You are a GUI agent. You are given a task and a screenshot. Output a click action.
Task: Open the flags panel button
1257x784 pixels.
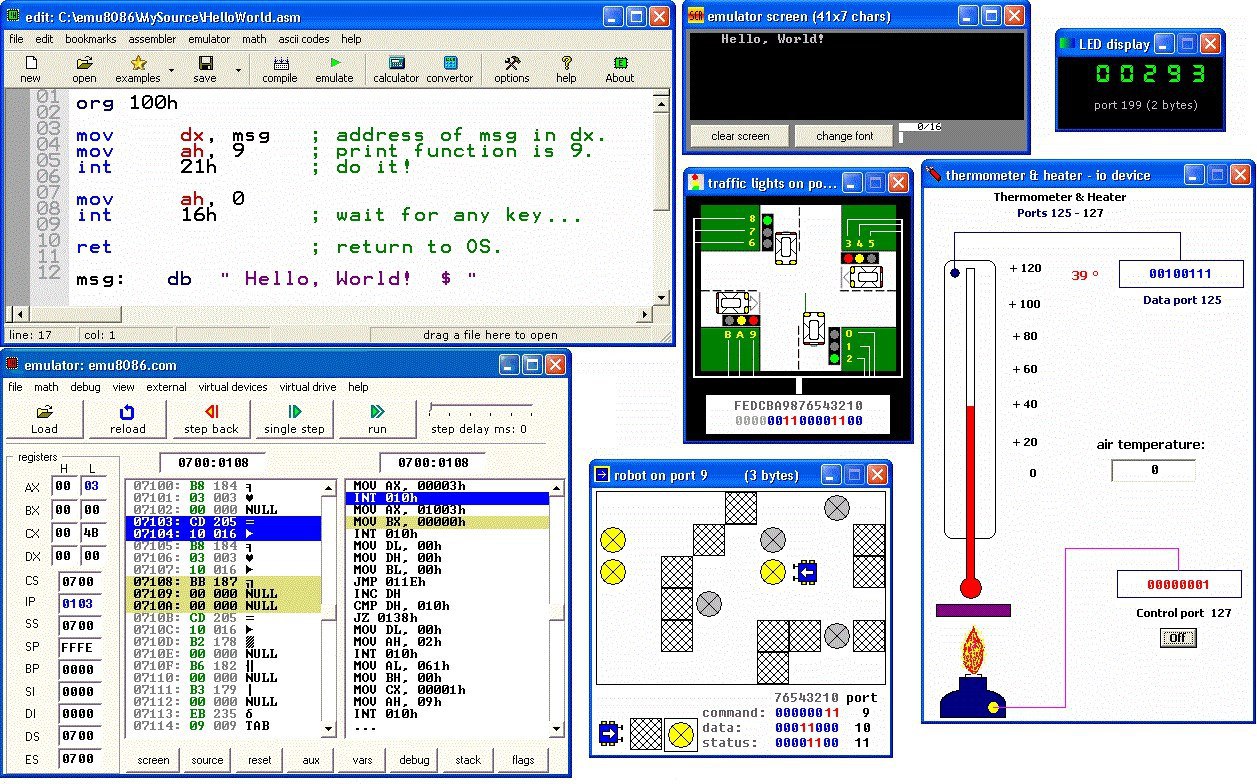tap(523, 760)
